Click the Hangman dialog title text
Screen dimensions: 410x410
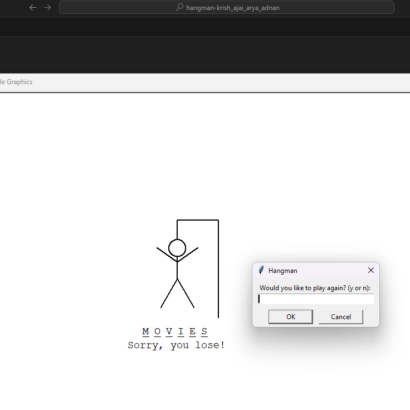coord(283,271)
